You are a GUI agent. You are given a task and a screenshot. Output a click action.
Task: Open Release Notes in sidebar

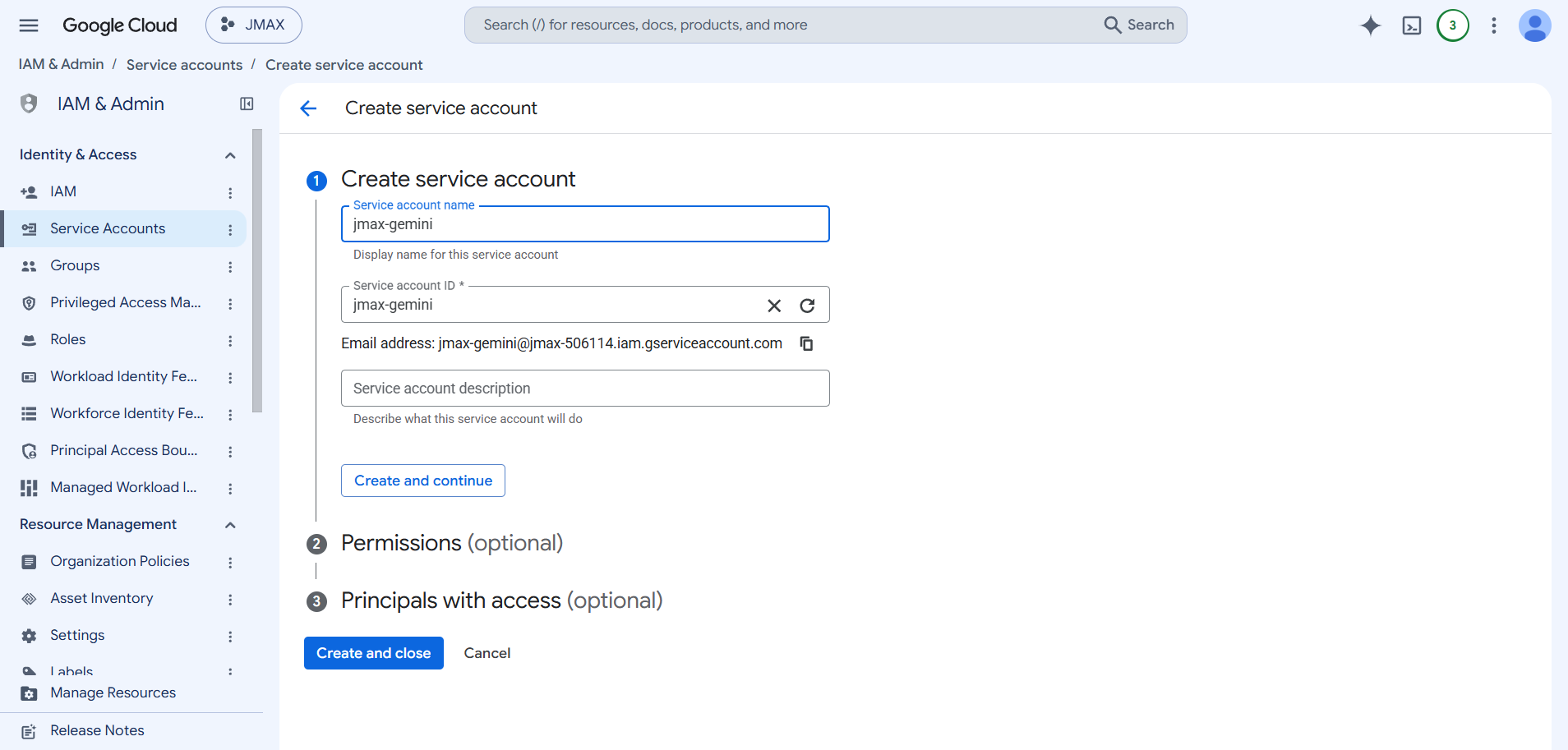[x=97, y=730]
